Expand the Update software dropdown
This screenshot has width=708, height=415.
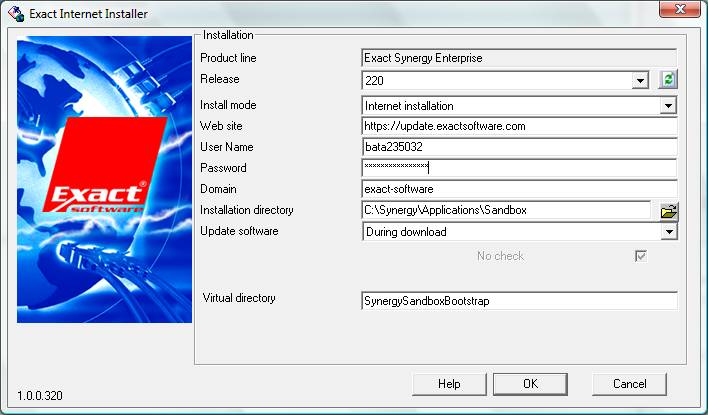pos(668,232)
